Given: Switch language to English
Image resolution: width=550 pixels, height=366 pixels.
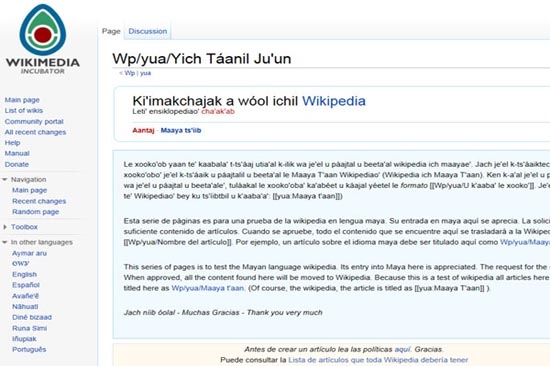Looking at the screenshot, I should (x=24, y=274).
